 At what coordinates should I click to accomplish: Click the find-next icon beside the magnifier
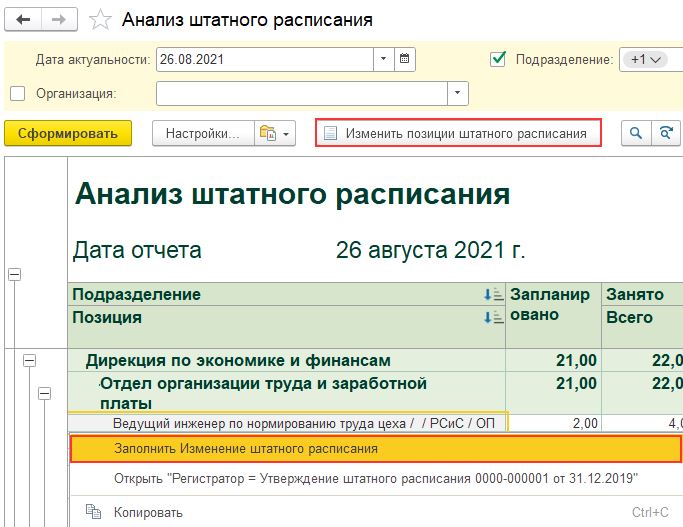click(666, 133)
